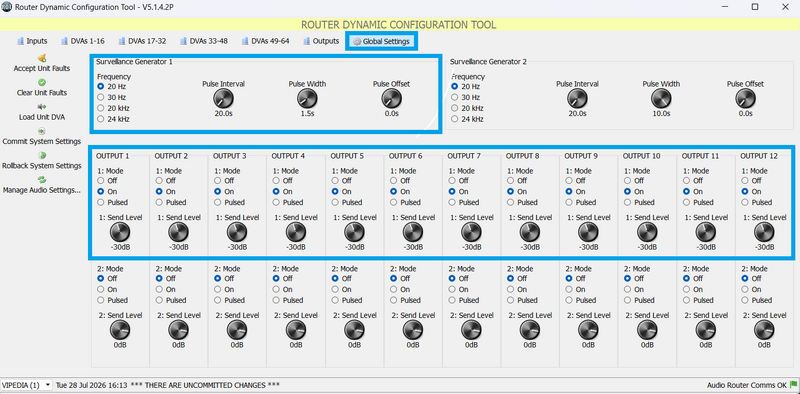
Task: Open the VIPEDIA (1) unit dropdown
Action: [27, 385]
